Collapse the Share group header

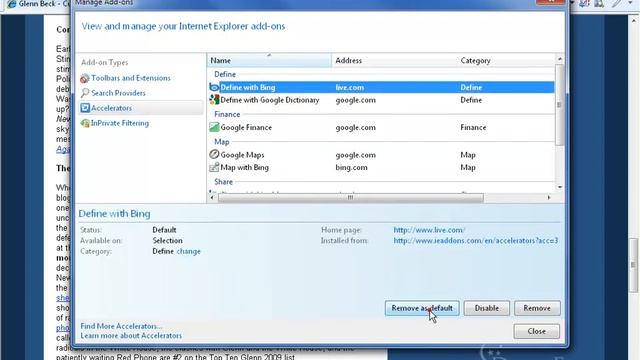point(223,182)
